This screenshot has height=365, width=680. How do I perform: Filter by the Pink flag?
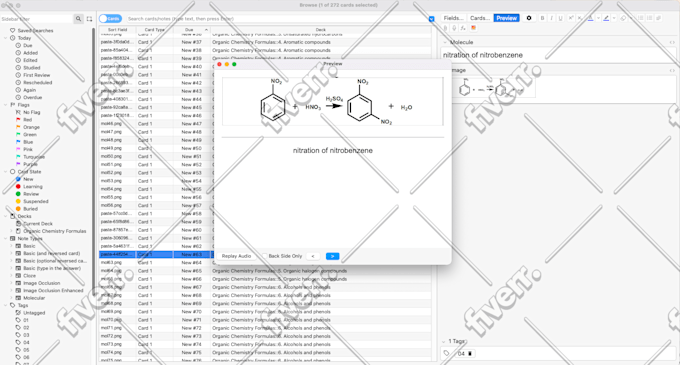[28, 149]
